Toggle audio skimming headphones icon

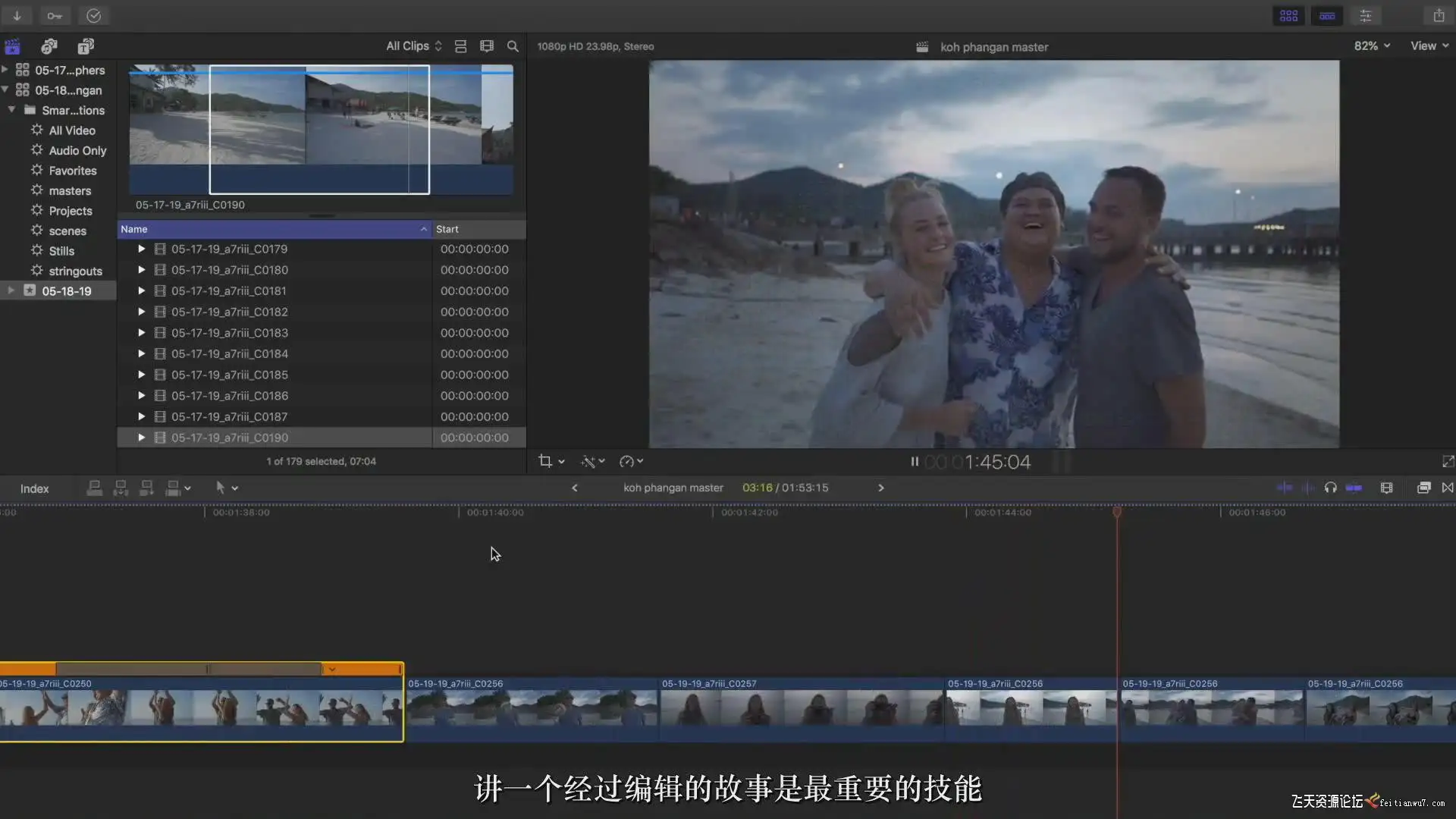1330,488
